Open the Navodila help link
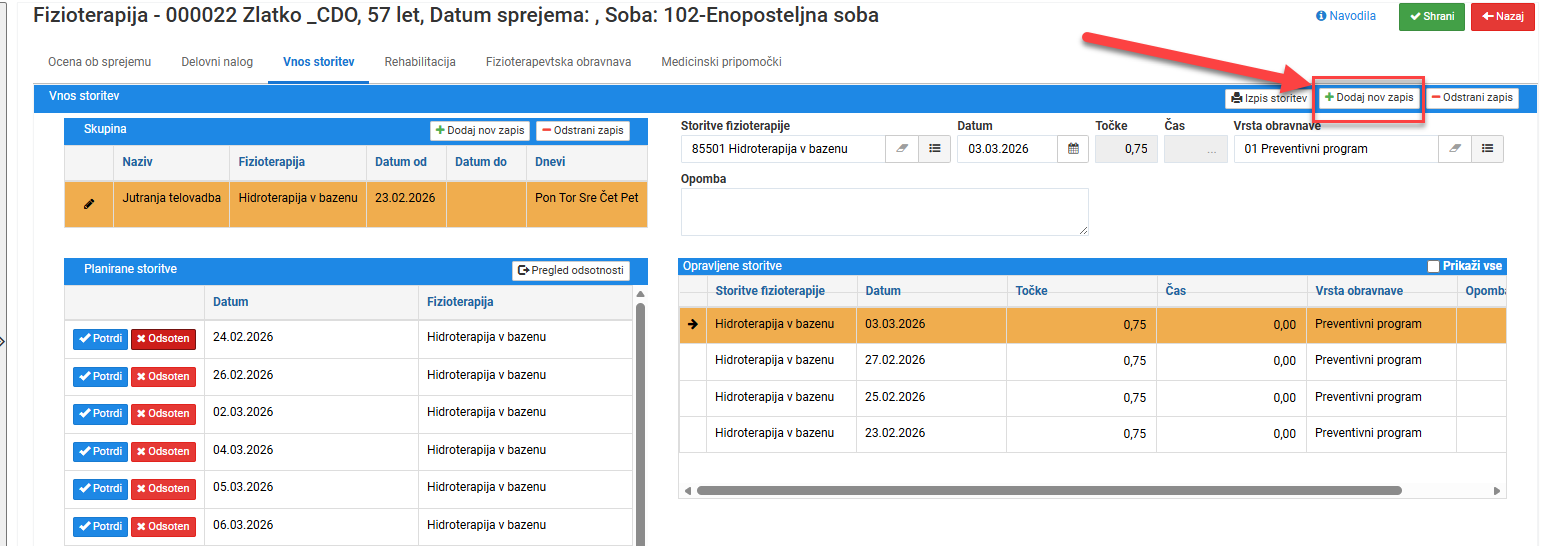 coord(1346,16)
